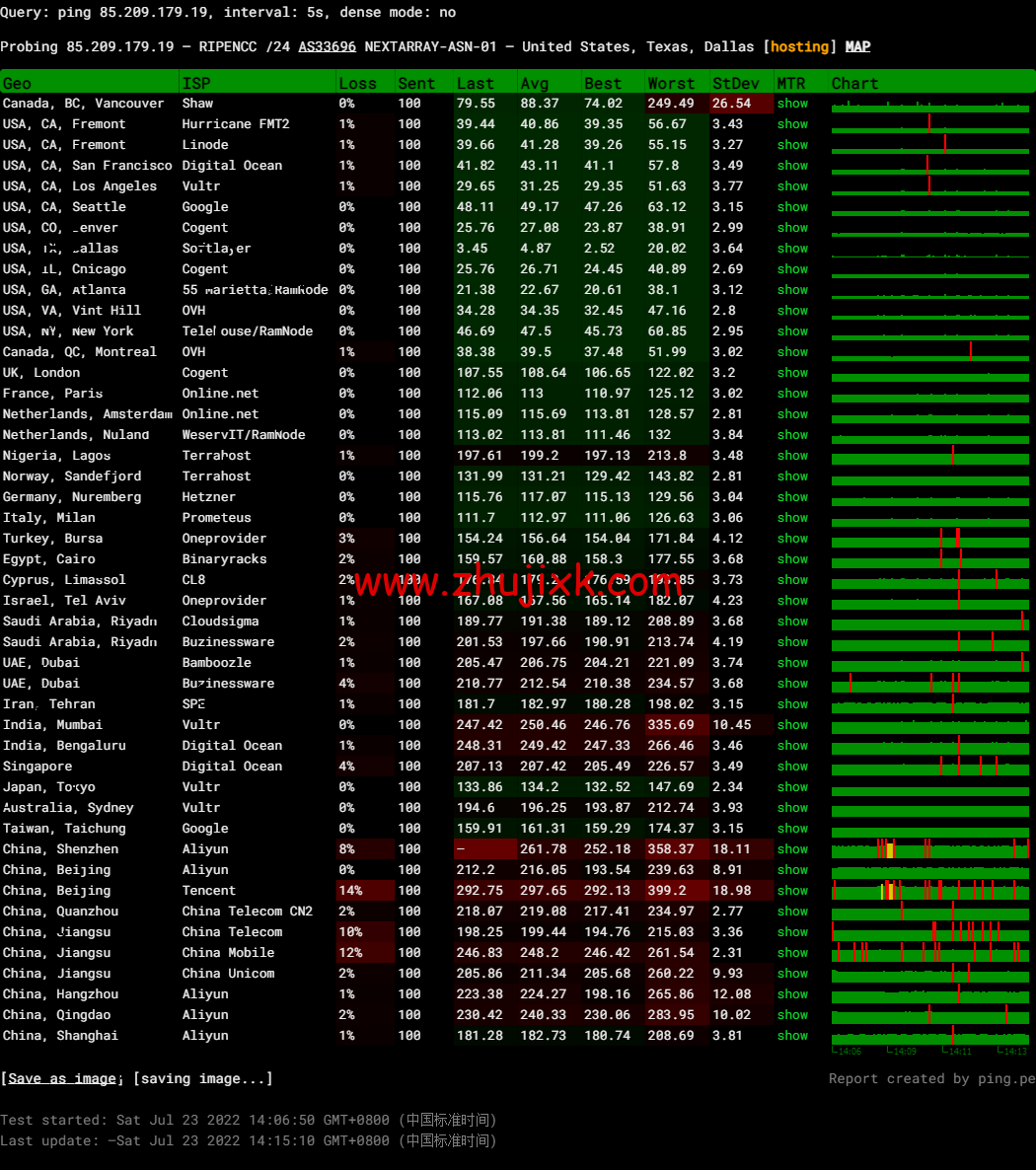The width and height of the screenshot is (1036, 1170).
Task: Show MTR for USA, Seattle Google
Action: pos(791,207)
